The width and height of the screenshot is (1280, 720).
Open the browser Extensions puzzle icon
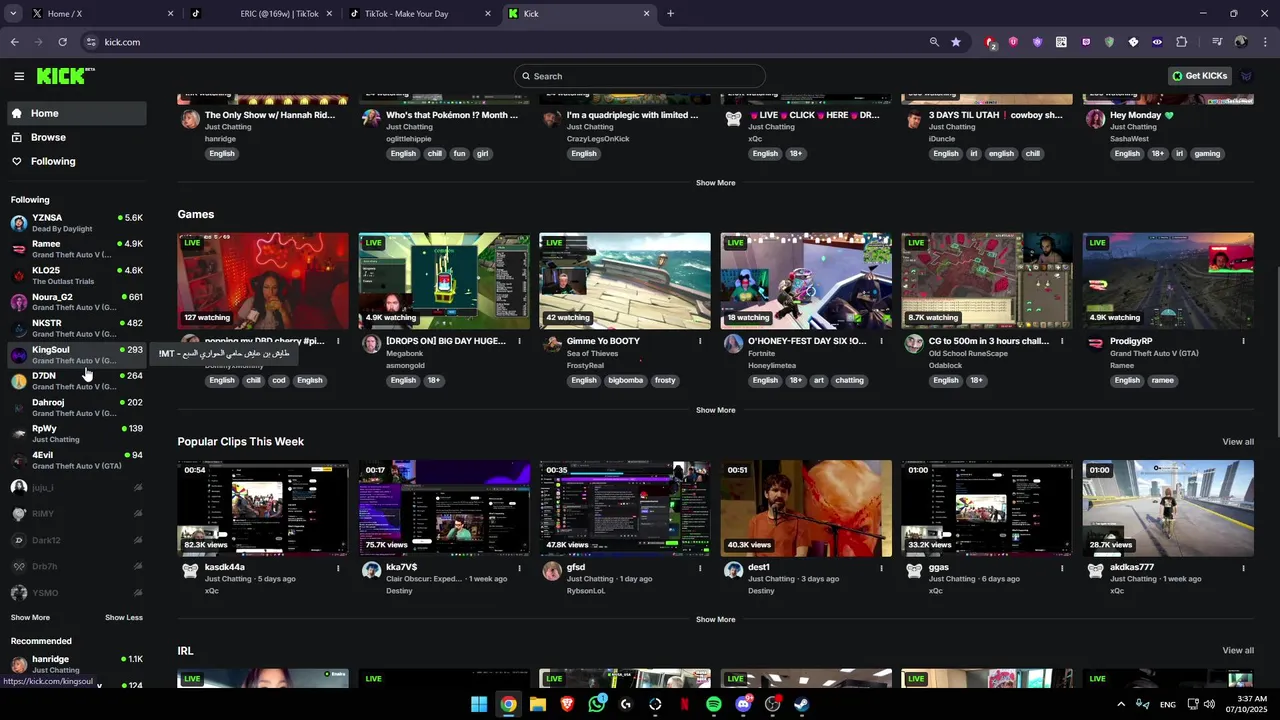1181,42
